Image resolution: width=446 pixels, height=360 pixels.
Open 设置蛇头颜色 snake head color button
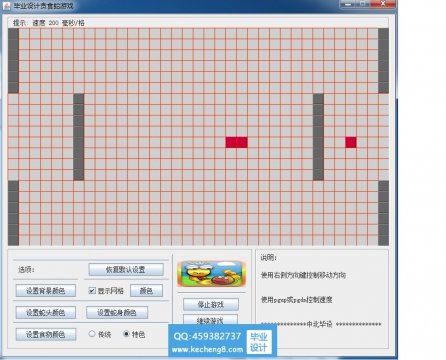pos(46,313)
